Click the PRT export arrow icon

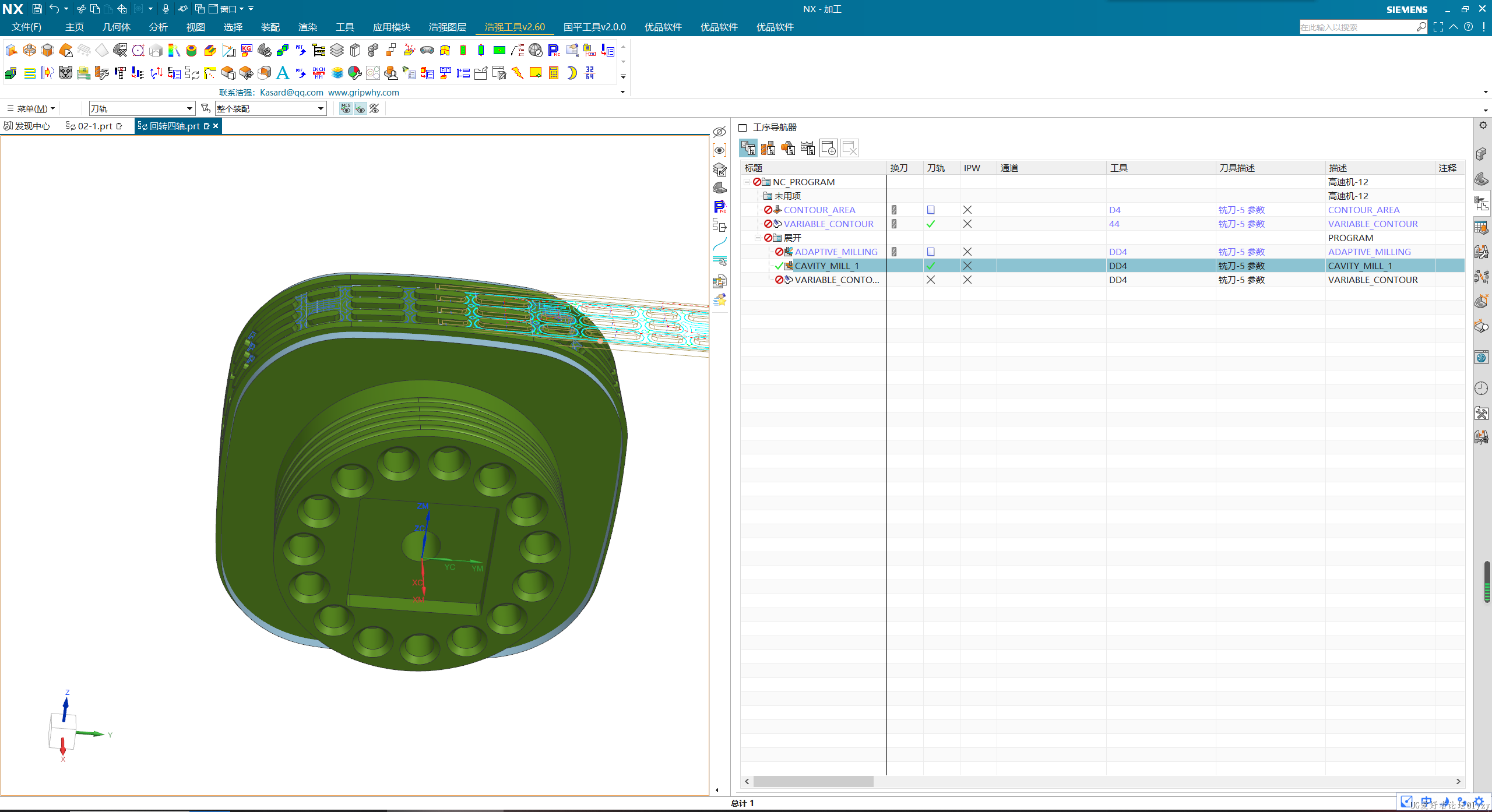(x=301, y=51)
